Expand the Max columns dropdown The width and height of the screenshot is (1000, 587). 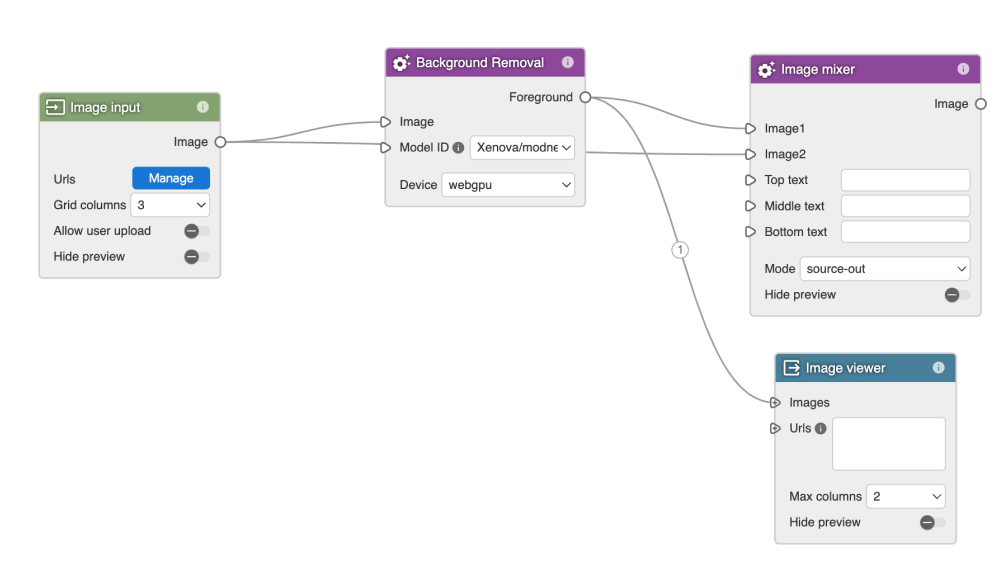tap(907, 497)
